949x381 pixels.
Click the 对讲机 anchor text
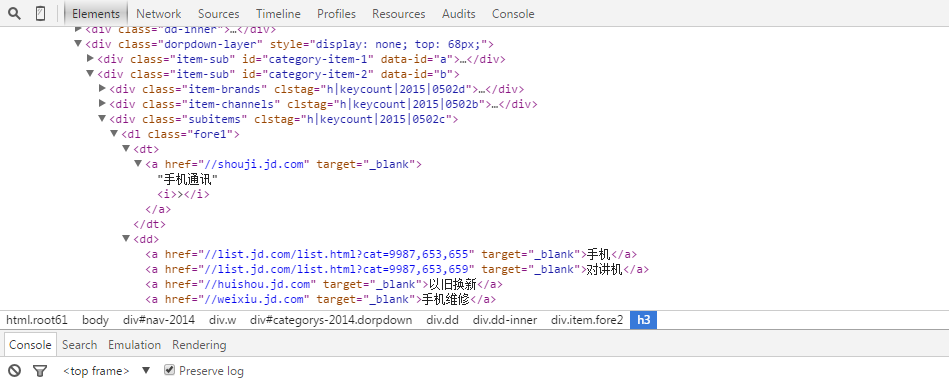605,269
